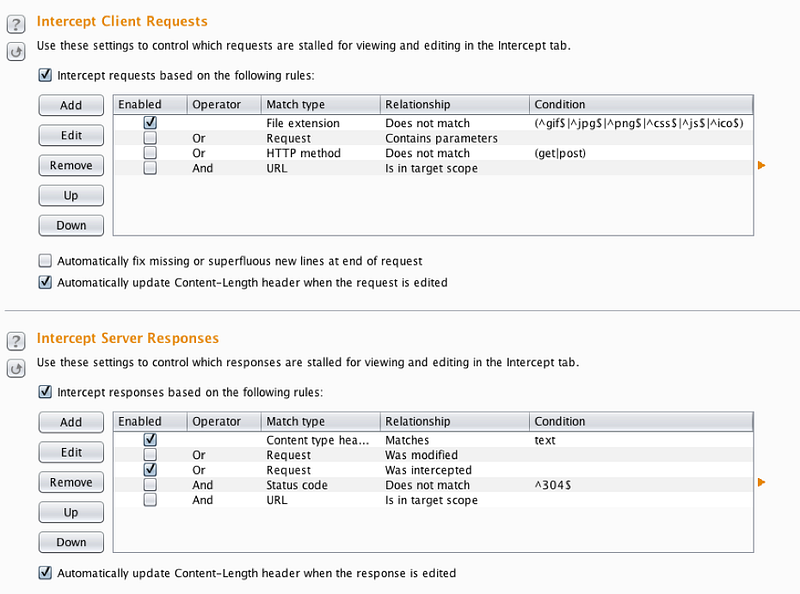Open help for Intercept Server Responses
The height and width of the screenshot is (594, 800).
click(x=16, y=341)
